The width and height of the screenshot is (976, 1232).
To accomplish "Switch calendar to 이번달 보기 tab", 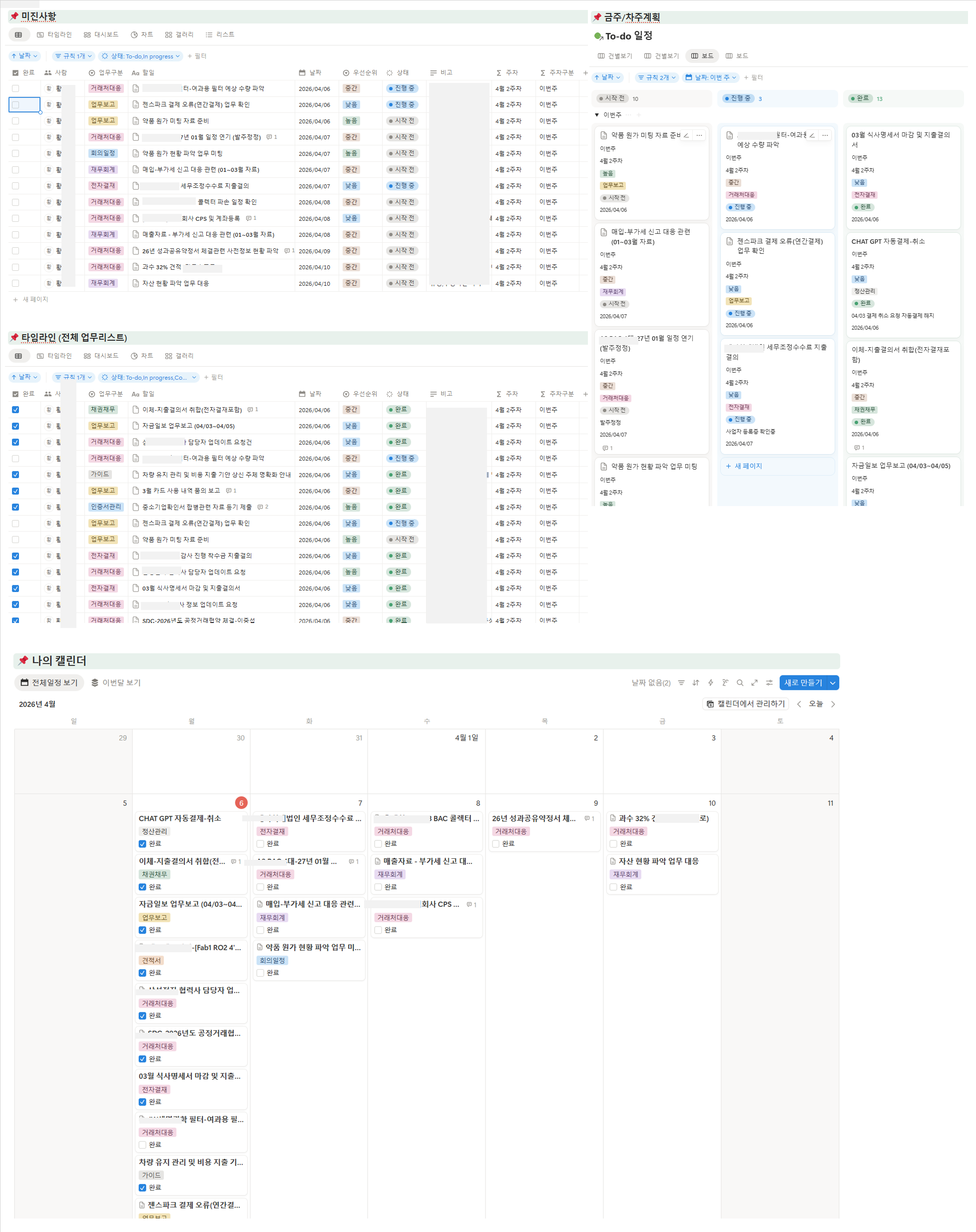I will [116, 683].
